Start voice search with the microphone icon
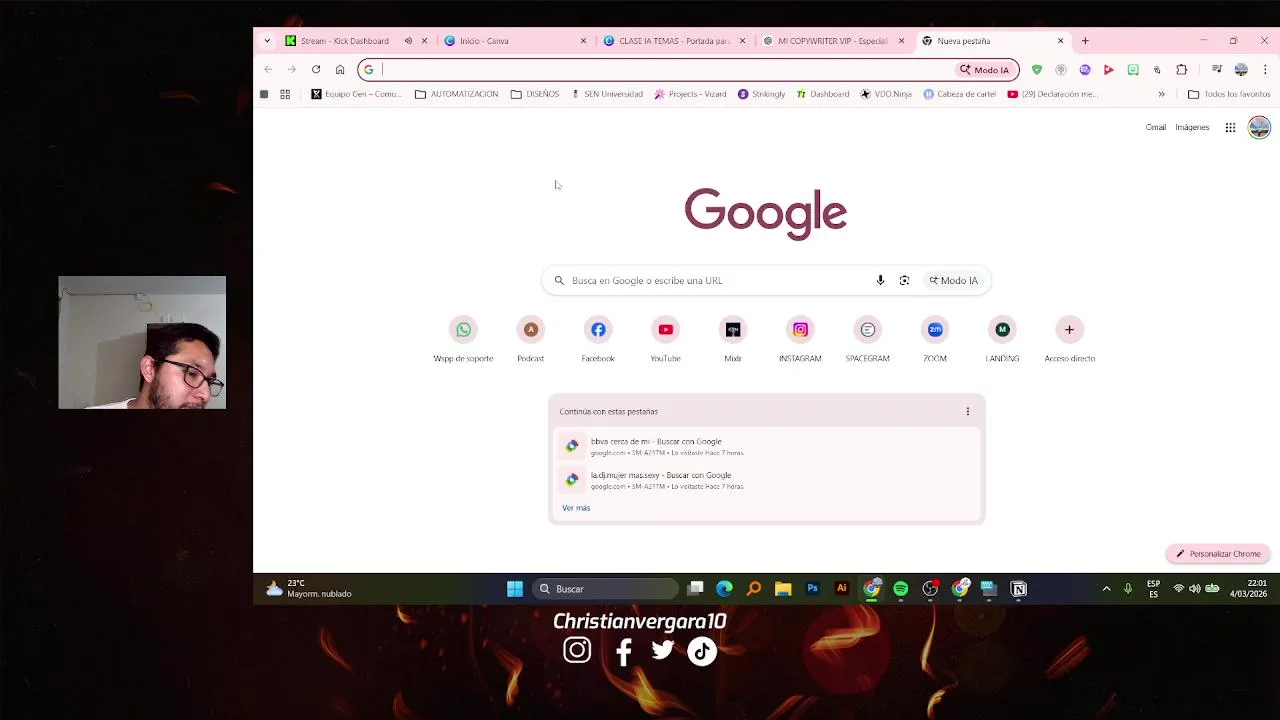 (880, 281)
